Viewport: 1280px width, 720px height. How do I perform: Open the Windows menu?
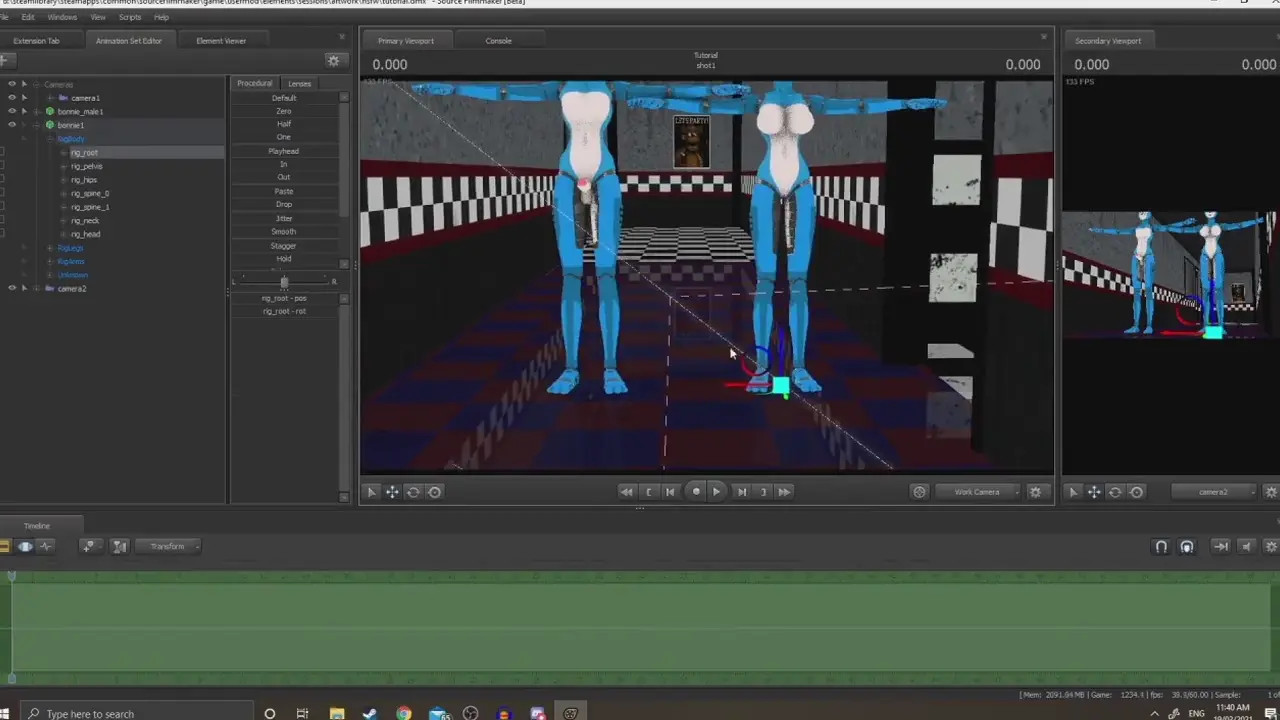pos(62,17)
